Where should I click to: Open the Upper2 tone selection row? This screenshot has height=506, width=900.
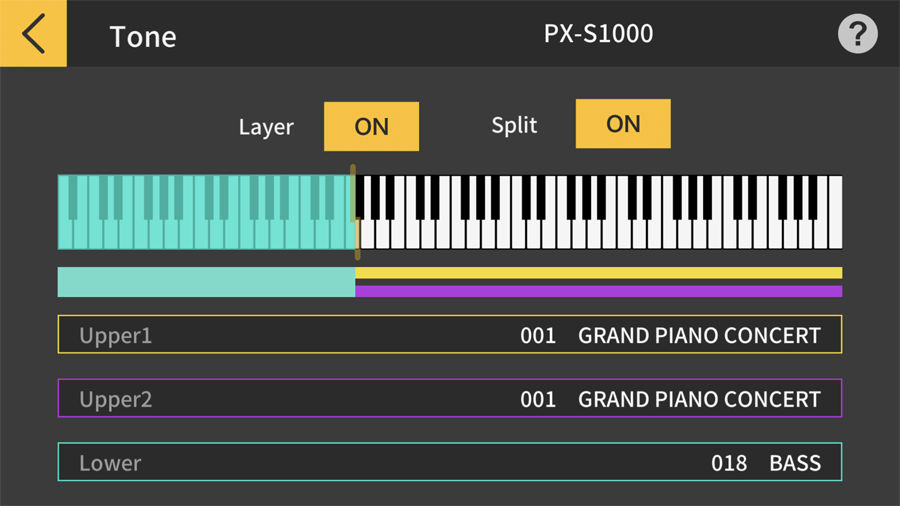[x=449, y=399]
